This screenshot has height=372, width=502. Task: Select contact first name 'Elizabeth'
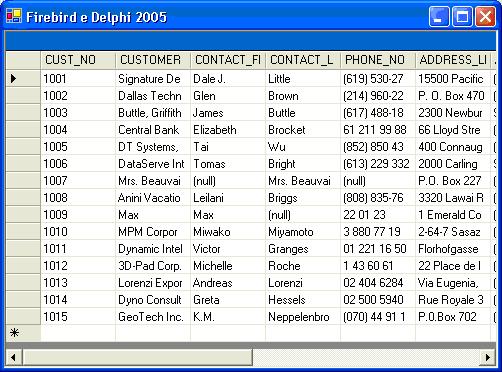pos(228,130)
